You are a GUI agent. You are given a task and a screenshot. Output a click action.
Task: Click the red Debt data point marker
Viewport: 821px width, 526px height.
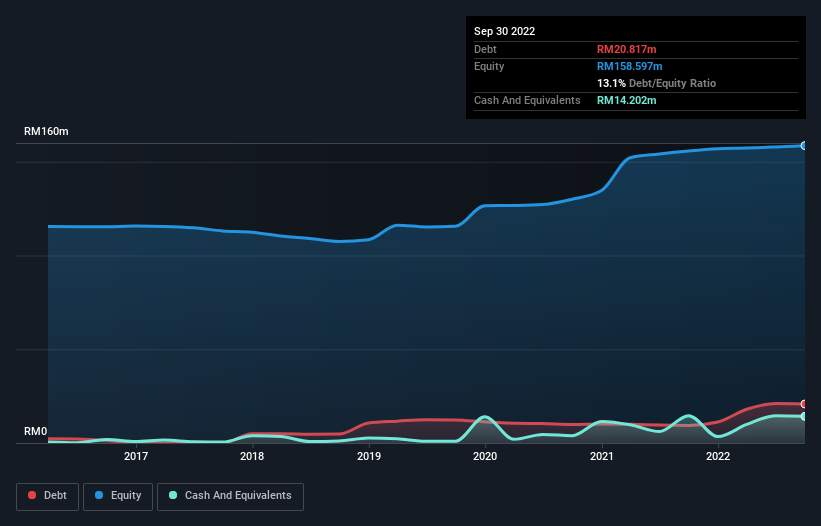click(x=804, y=404)
